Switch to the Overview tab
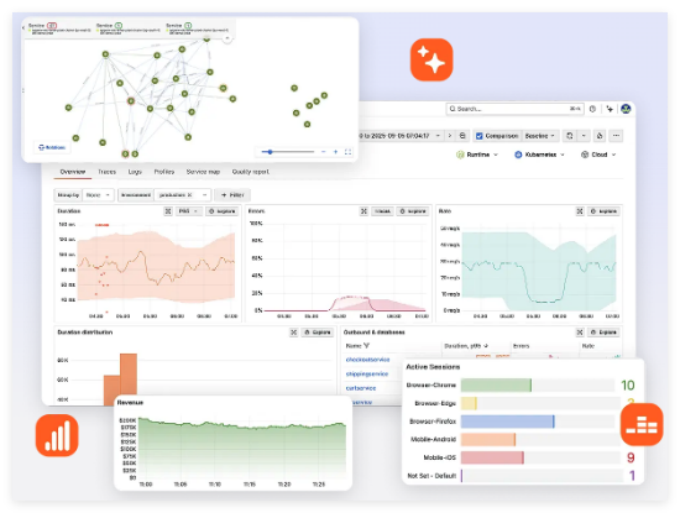This screenshot has width=681, height=514. coord(73,172)
